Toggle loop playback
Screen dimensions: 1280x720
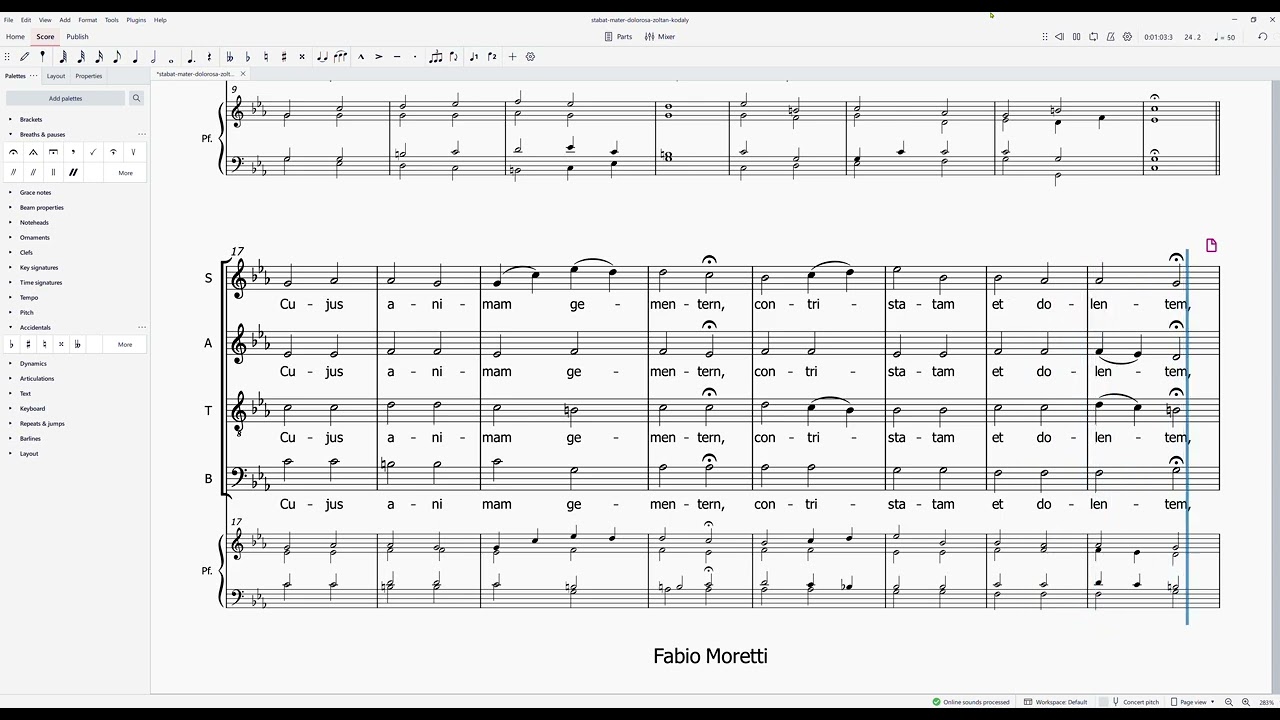(1093, 37)
